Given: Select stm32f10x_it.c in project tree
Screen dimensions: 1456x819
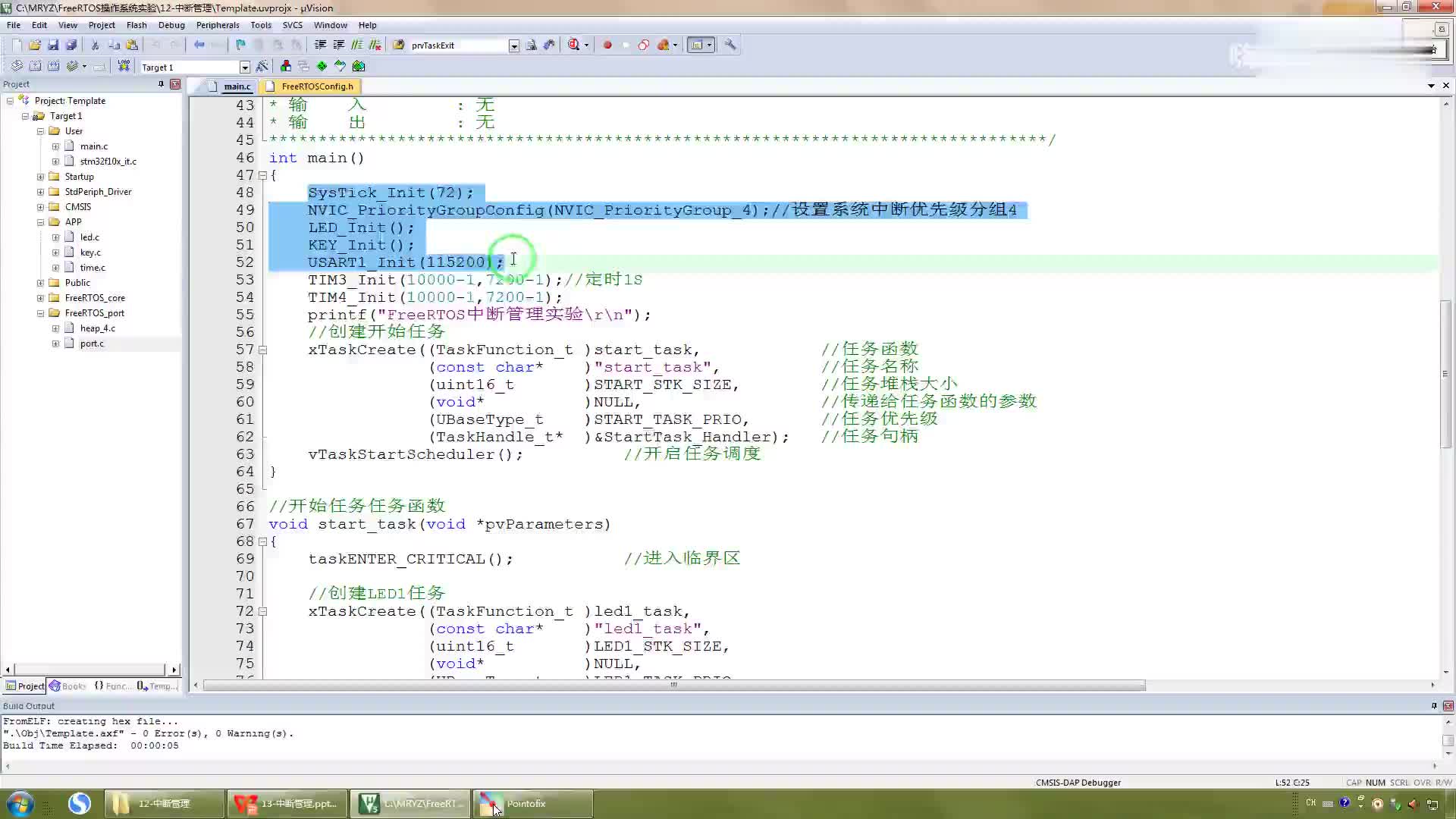Looking at the screenshot, I should [x=108, y=162].
